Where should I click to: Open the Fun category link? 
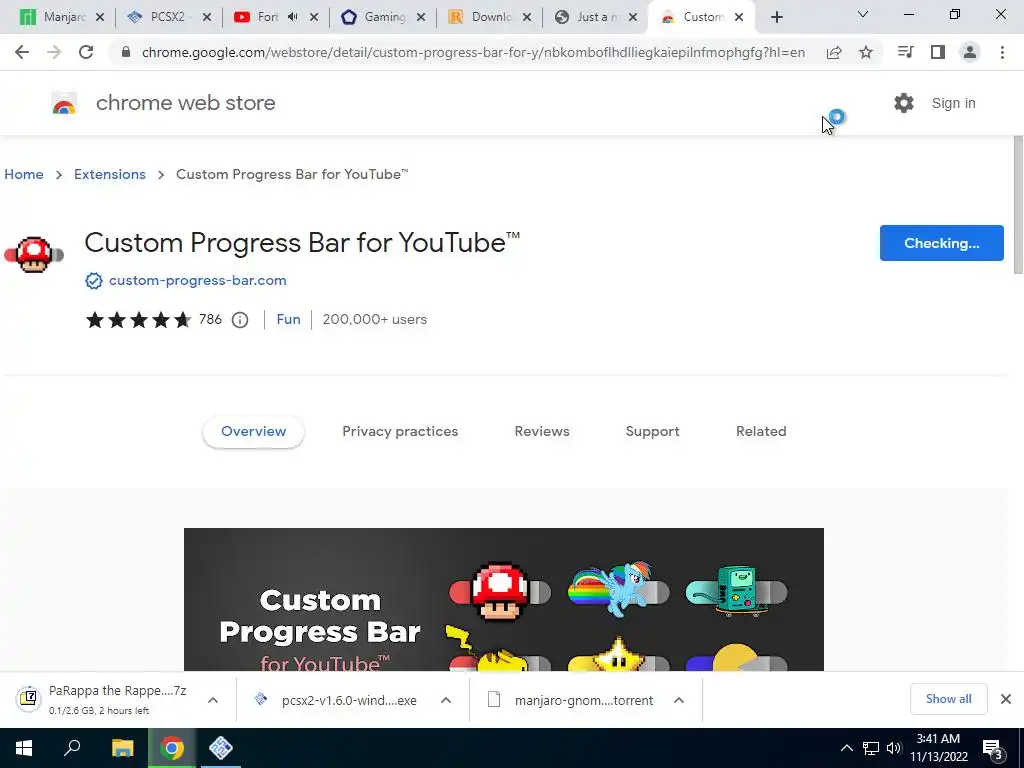(x=289, y=319)
